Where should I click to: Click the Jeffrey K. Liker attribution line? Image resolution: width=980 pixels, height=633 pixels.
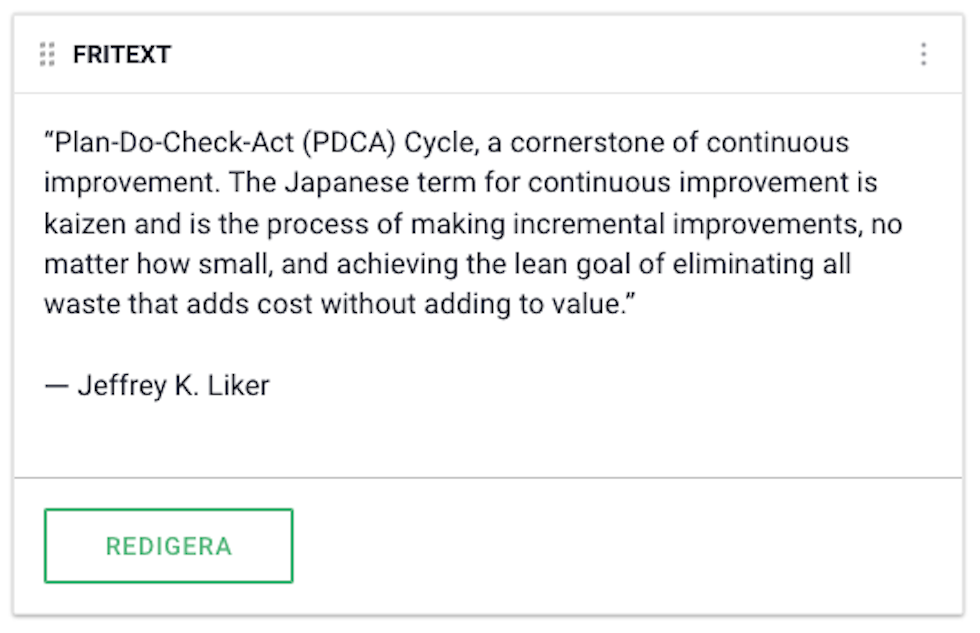157,386
